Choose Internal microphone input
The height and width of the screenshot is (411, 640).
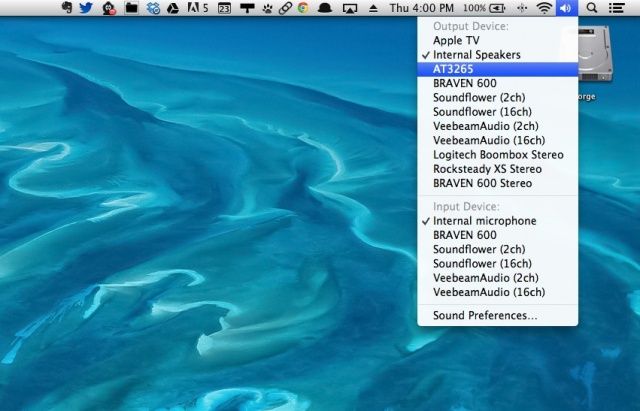[x=498, y=221]
